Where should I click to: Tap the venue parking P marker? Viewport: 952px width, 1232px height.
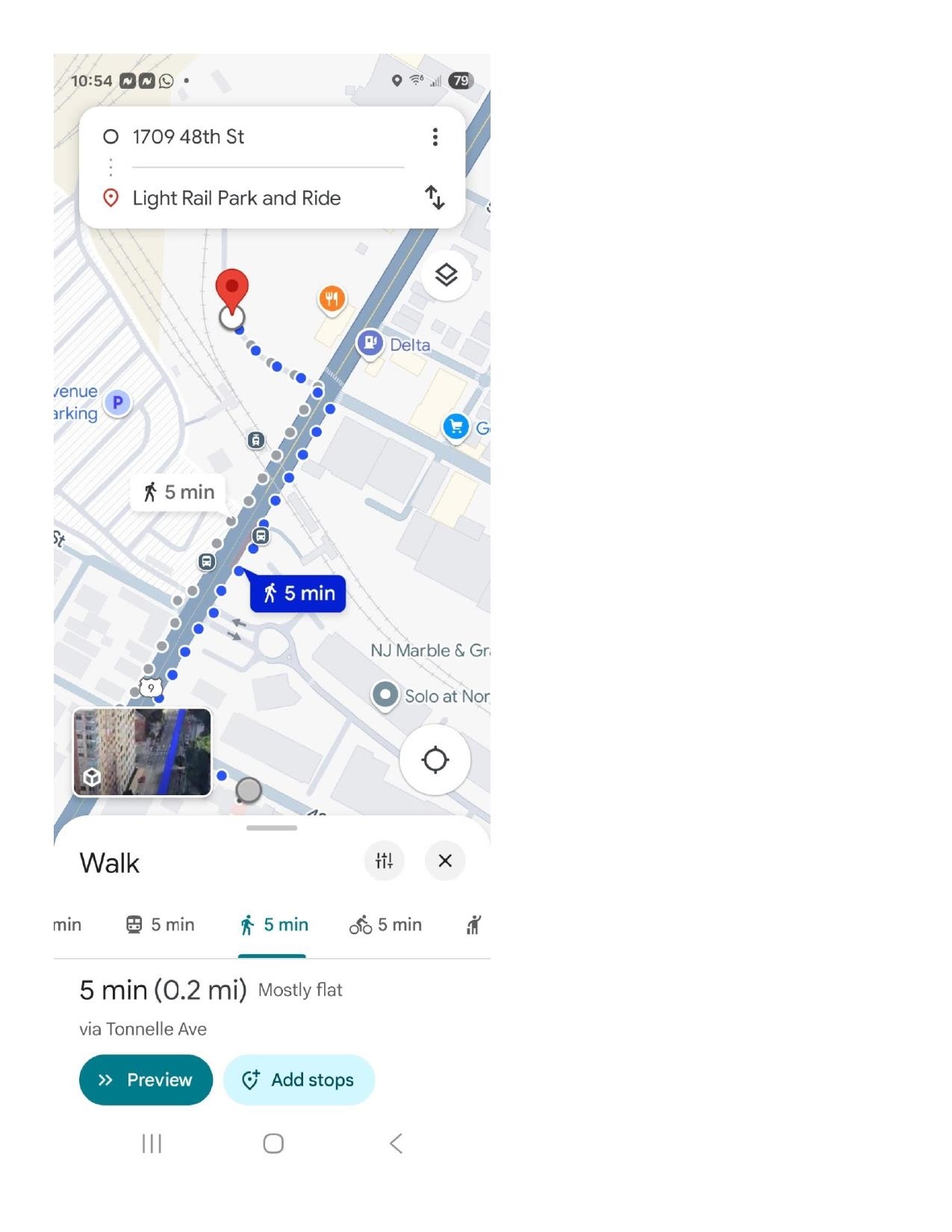[x=117, y=403]
